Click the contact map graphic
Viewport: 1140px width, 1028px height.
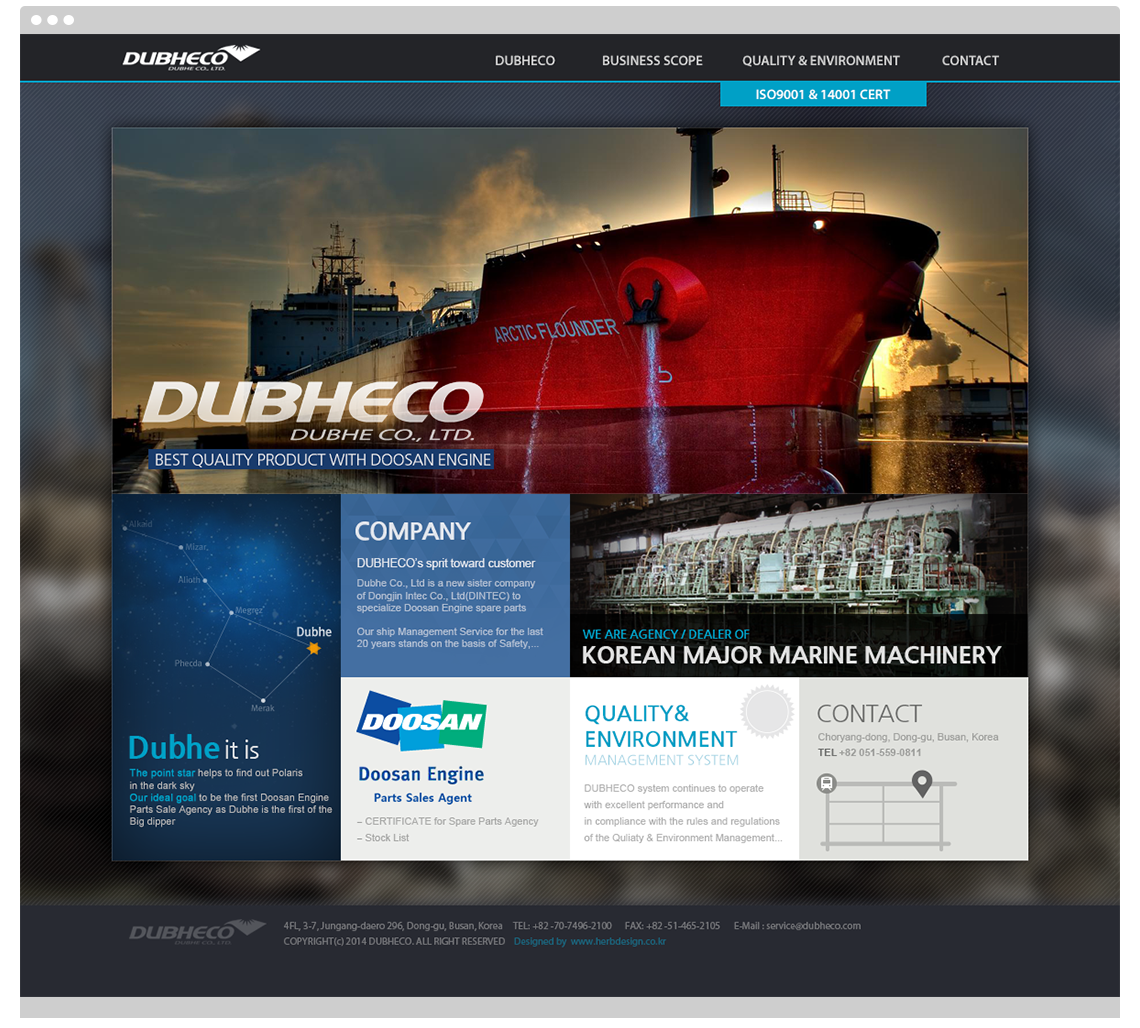coord(887,811)
